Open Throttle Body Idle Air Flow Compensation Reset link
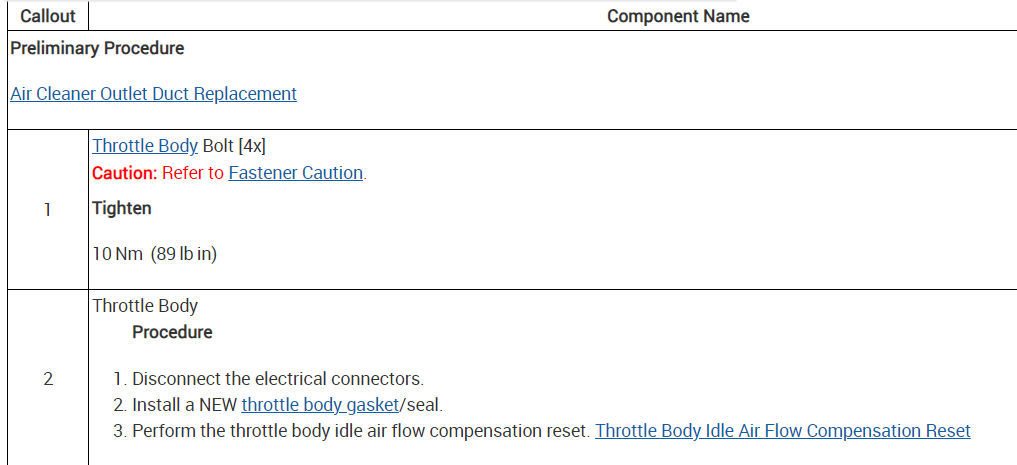The height and width of the screenshot is (465, 1017). pyautogui.click(x=782, y=431)
